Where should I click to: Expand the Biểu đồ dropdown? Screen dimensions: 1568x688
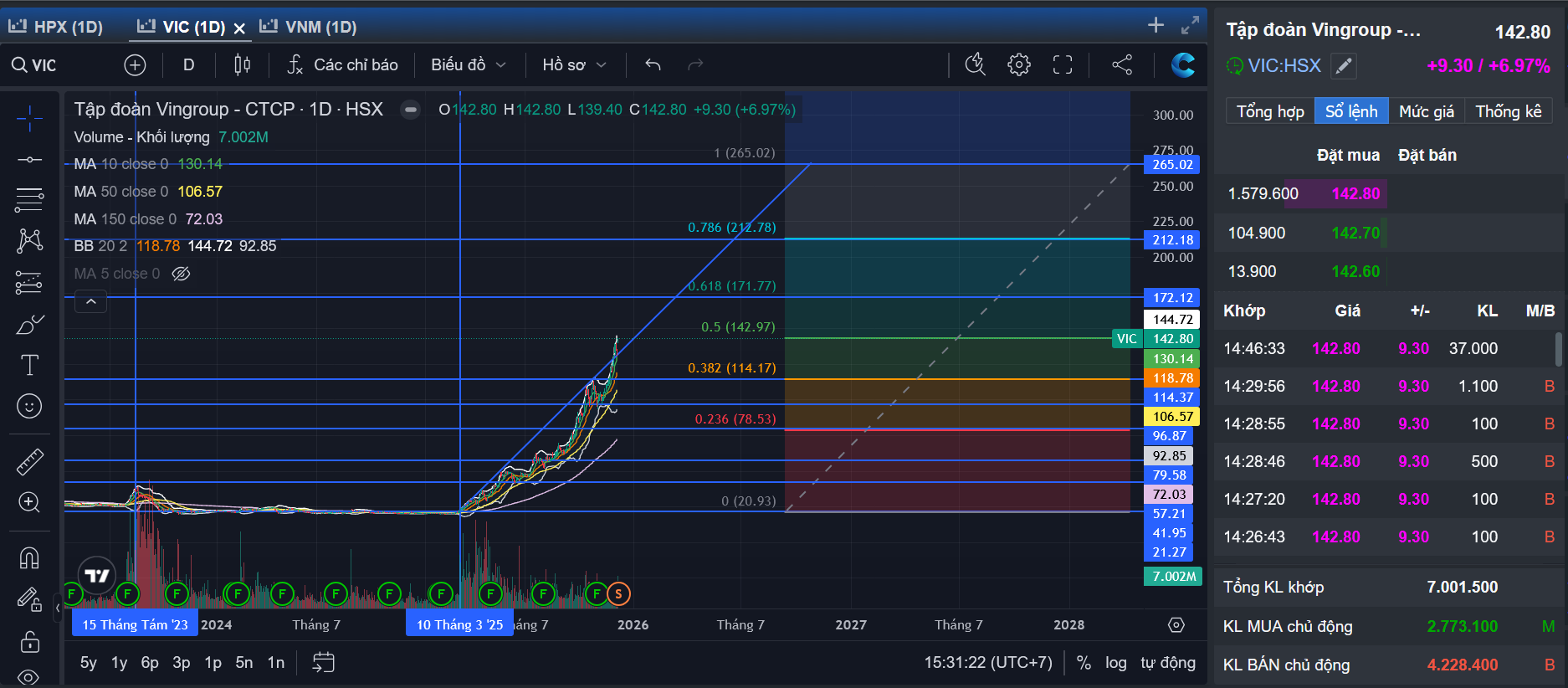(x=469, y=64)
